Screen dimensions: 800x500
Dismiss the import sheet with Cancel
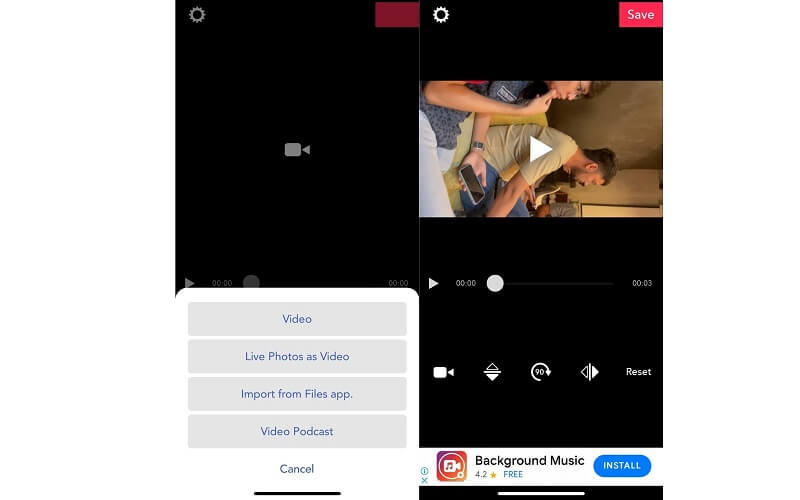(x=297, y=468)
